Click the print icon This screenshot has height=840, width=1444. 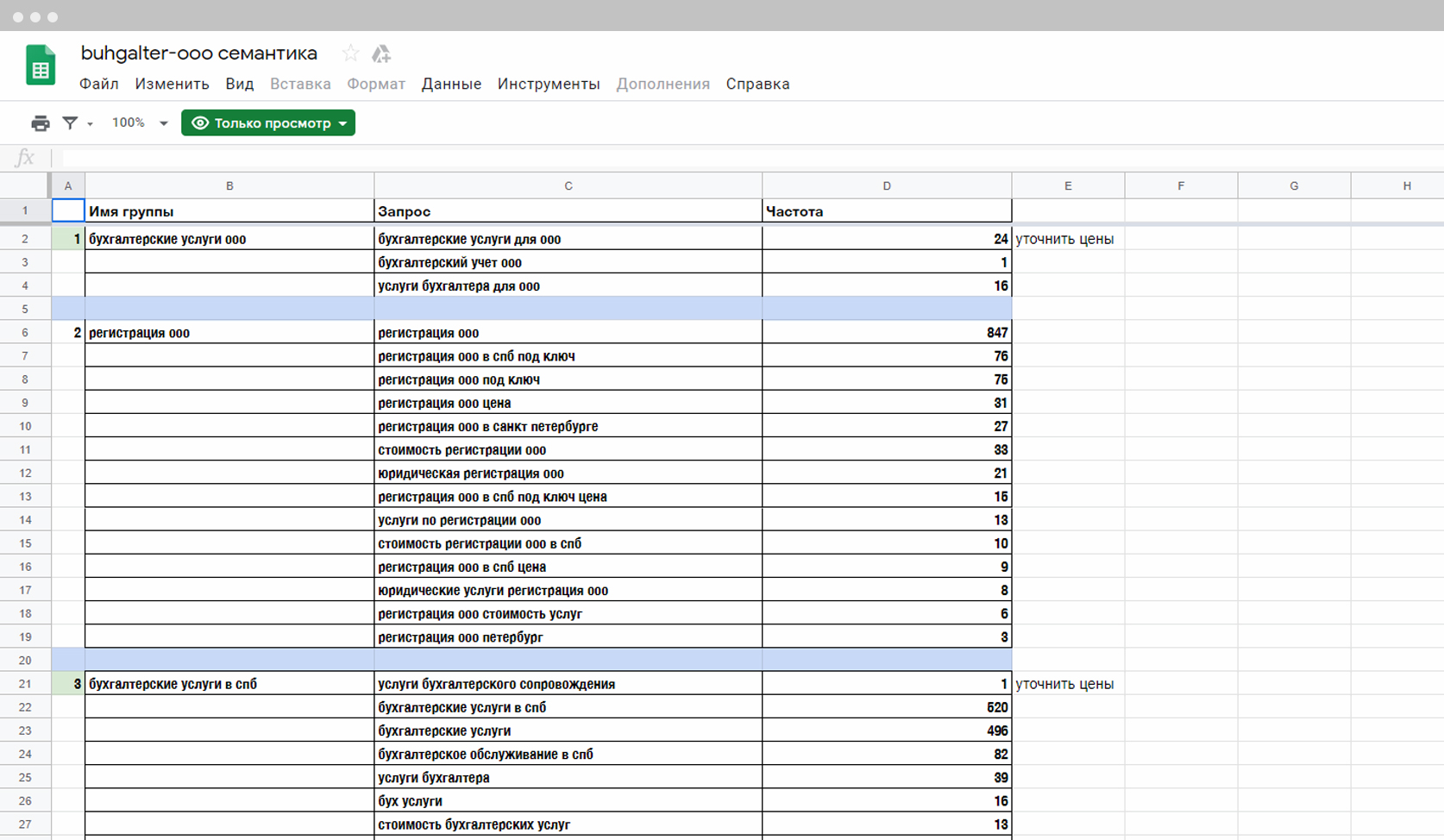click(40, 123)
